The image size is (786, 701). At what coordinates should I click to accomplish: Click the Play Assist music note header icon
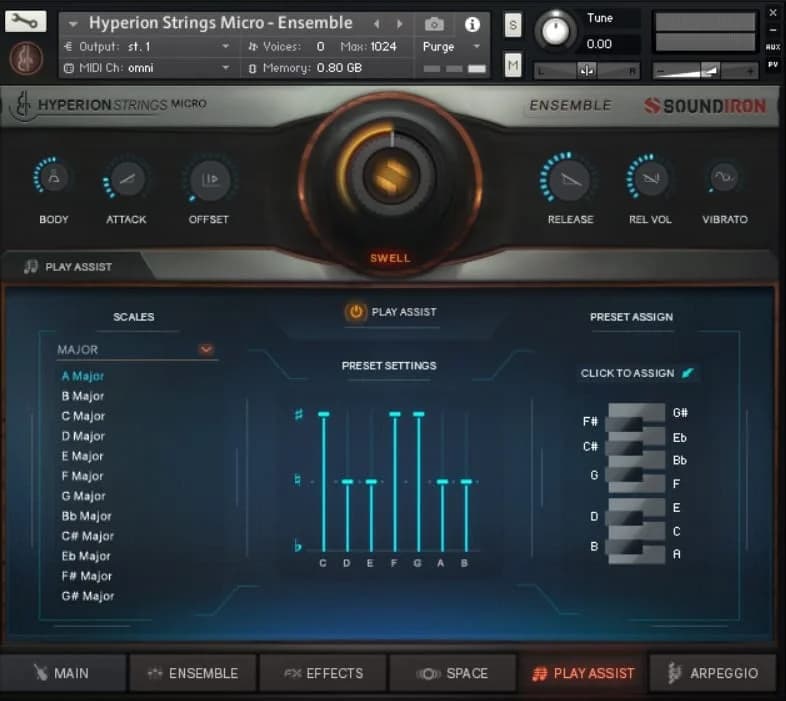pyautogui.click(x=31, y=266)
